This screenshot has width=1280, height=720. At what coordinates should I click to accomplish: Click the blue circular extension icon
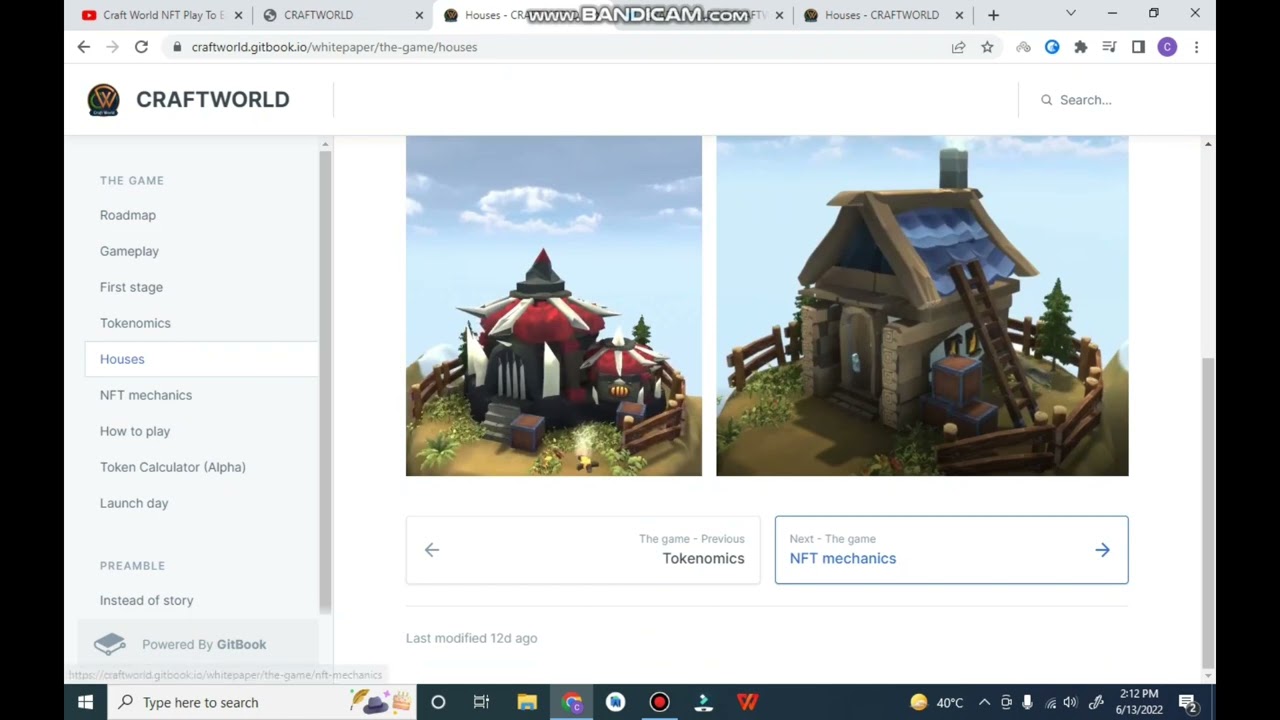[1052, 47]
